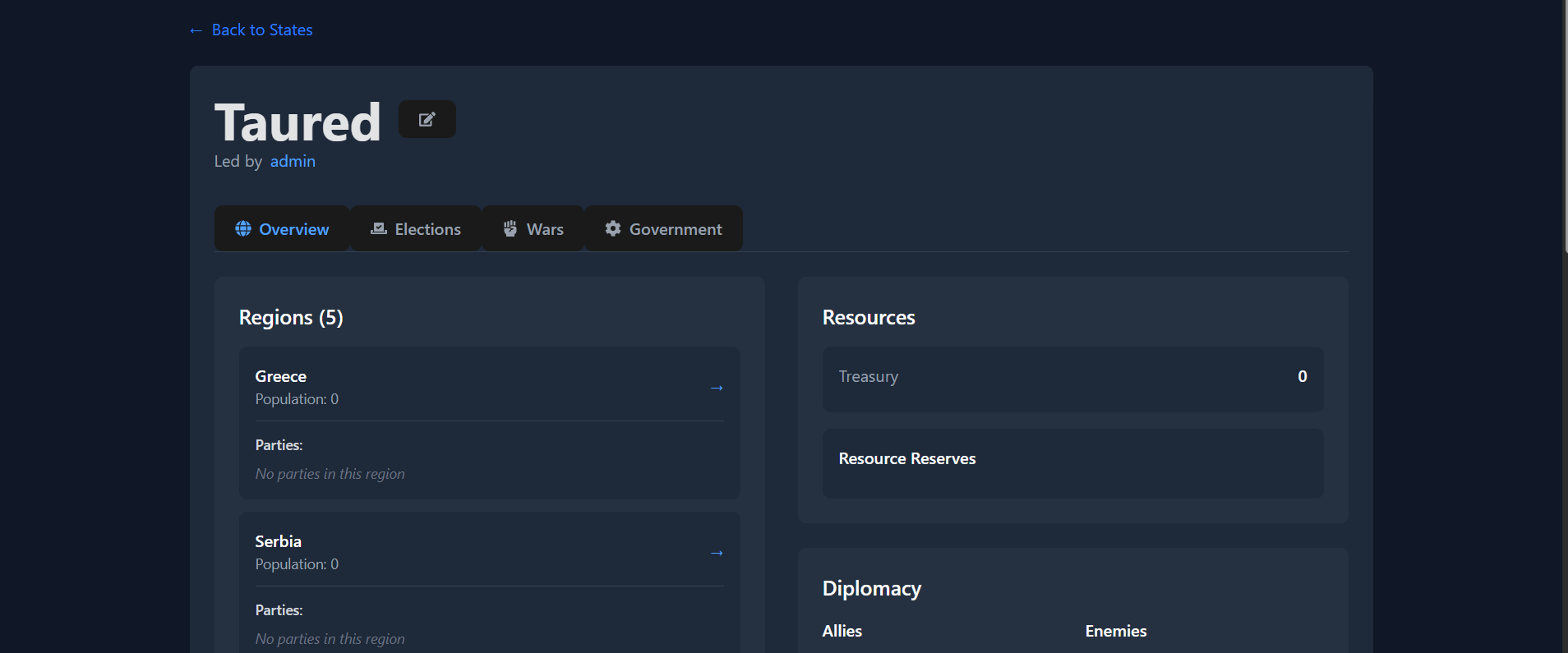Click the Treasury value 0

coord(1303,376)
